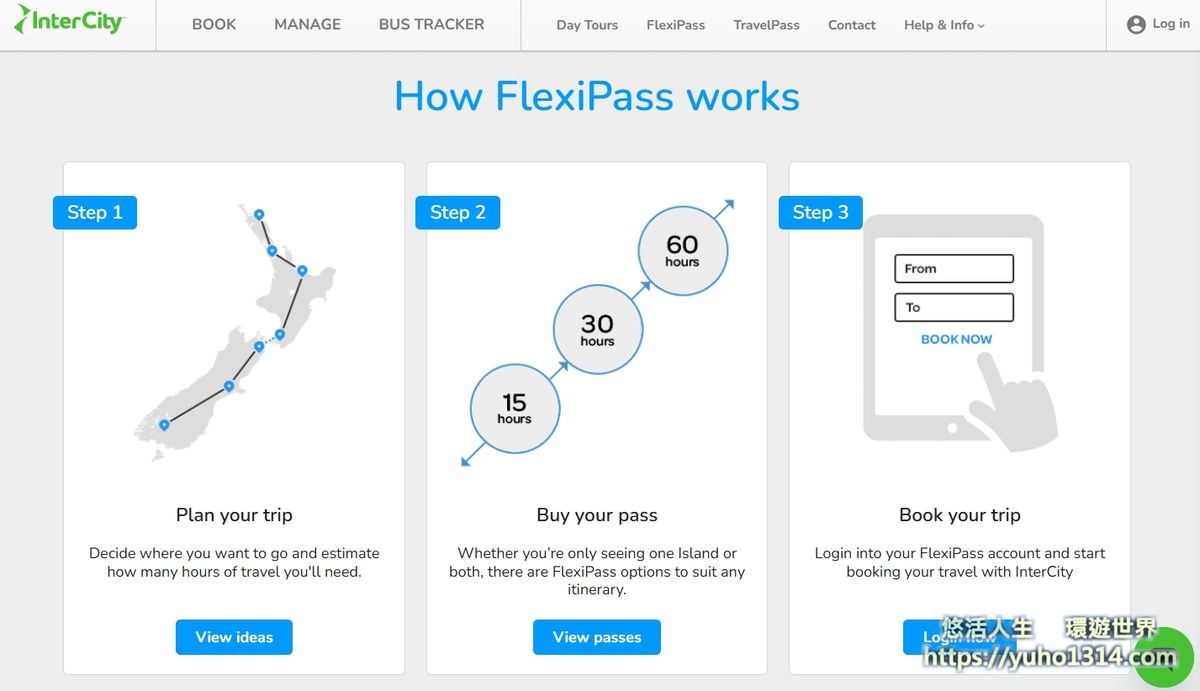Click the View ideas button

pos(234,637)
